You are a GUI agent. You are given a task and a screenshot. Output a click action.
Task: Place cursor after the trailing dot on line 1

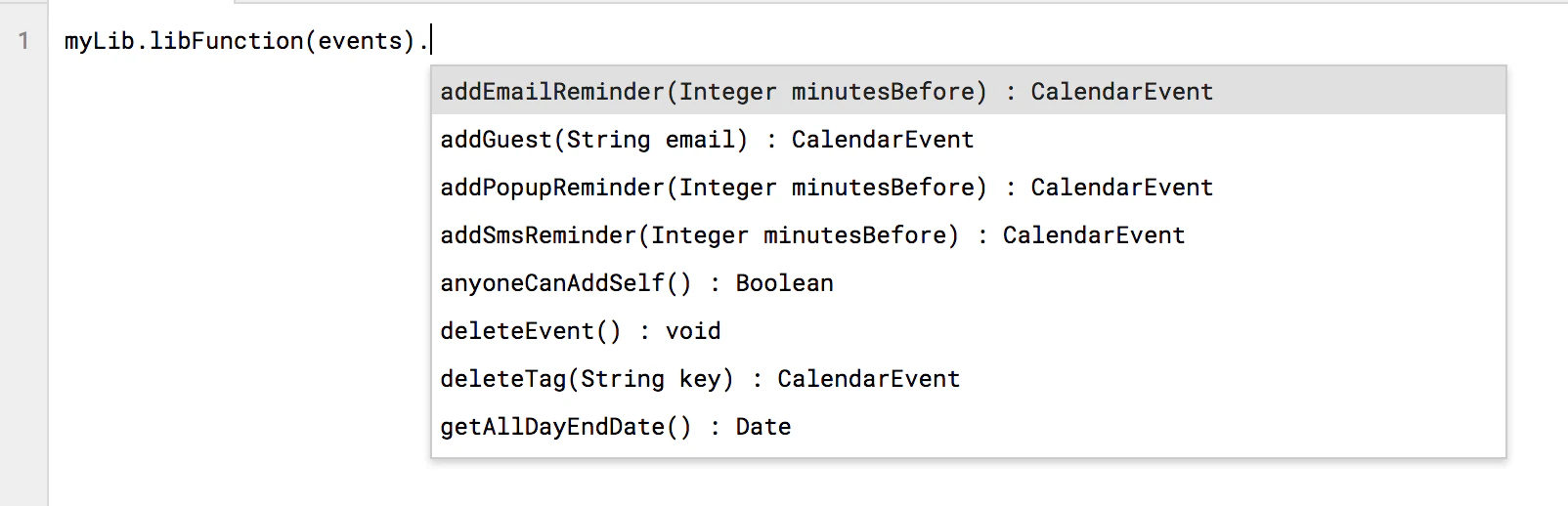point(430,41)
